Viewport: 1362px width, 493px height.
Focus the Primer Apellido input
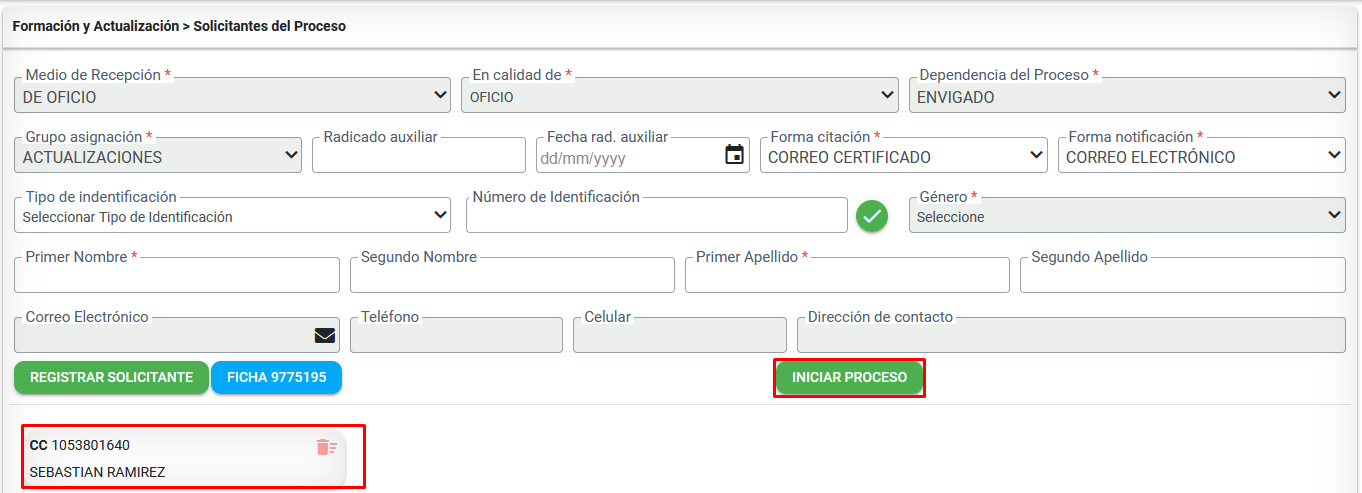(x=847, y=275)
